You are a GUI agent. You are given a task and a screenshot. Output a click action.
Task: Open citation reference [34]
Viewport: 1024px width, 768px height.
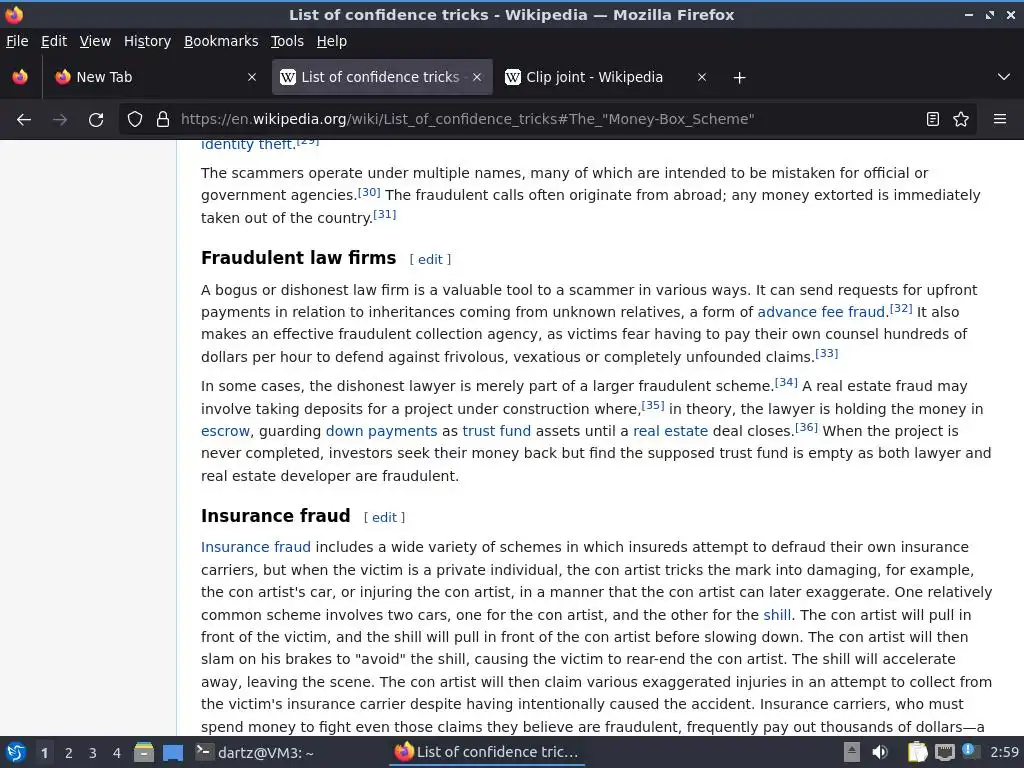pos(786,382)
